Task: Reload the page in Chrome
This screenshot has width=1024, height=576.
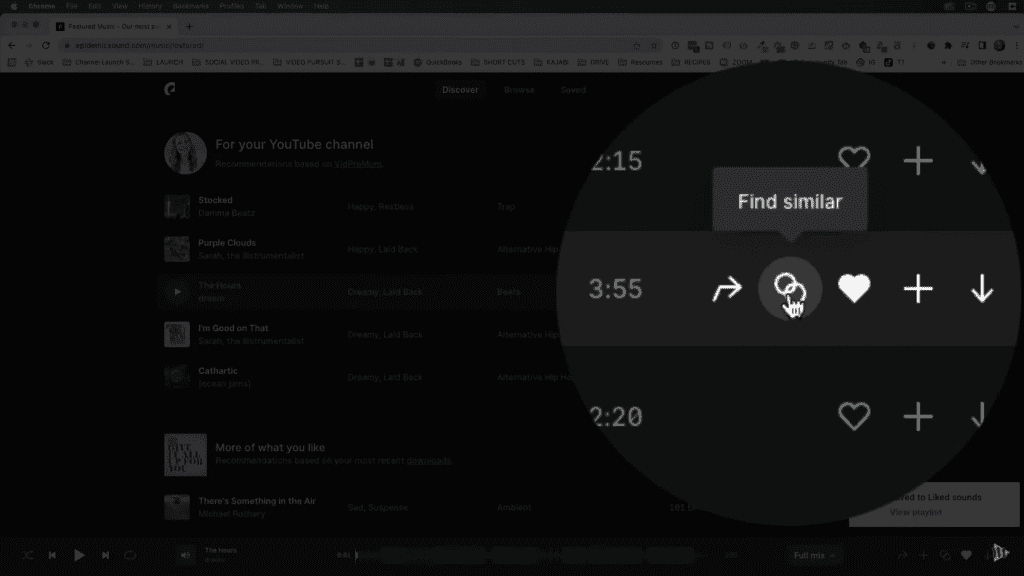Action: 46,45
